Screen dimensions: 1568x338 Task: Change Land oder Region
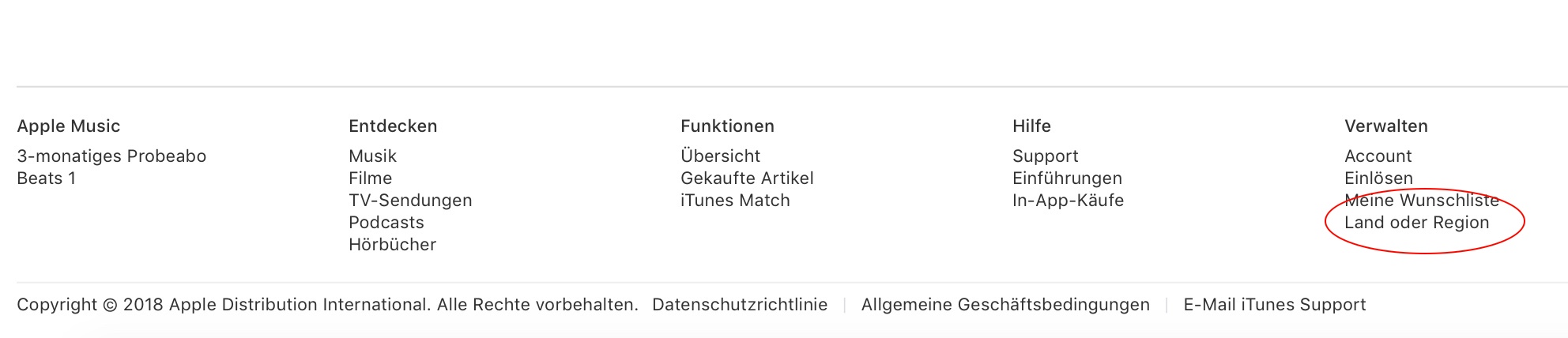(x=1416, y=223)
